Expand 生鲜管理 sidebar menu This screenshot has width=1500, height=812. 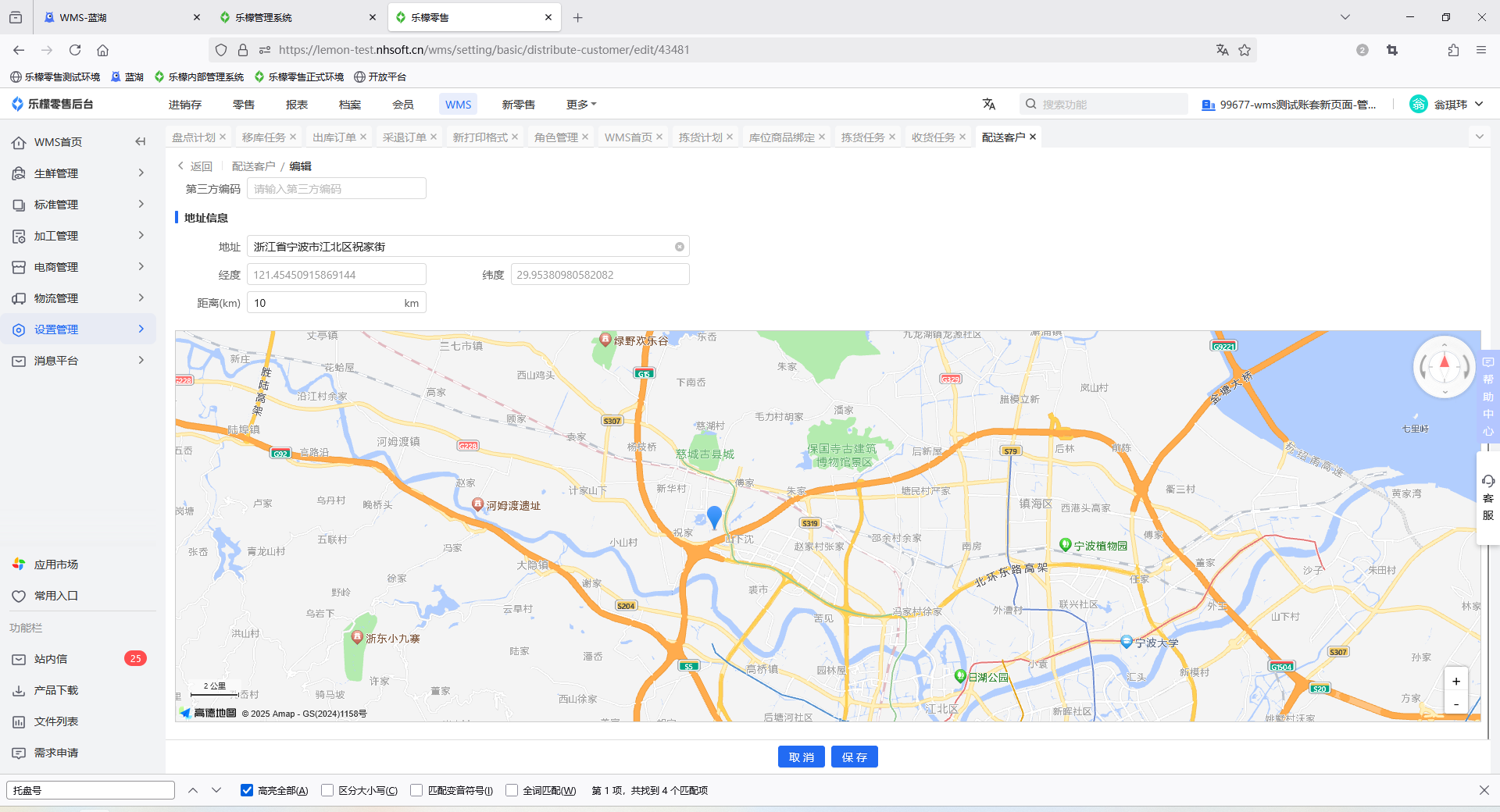[x=78, y=173]
